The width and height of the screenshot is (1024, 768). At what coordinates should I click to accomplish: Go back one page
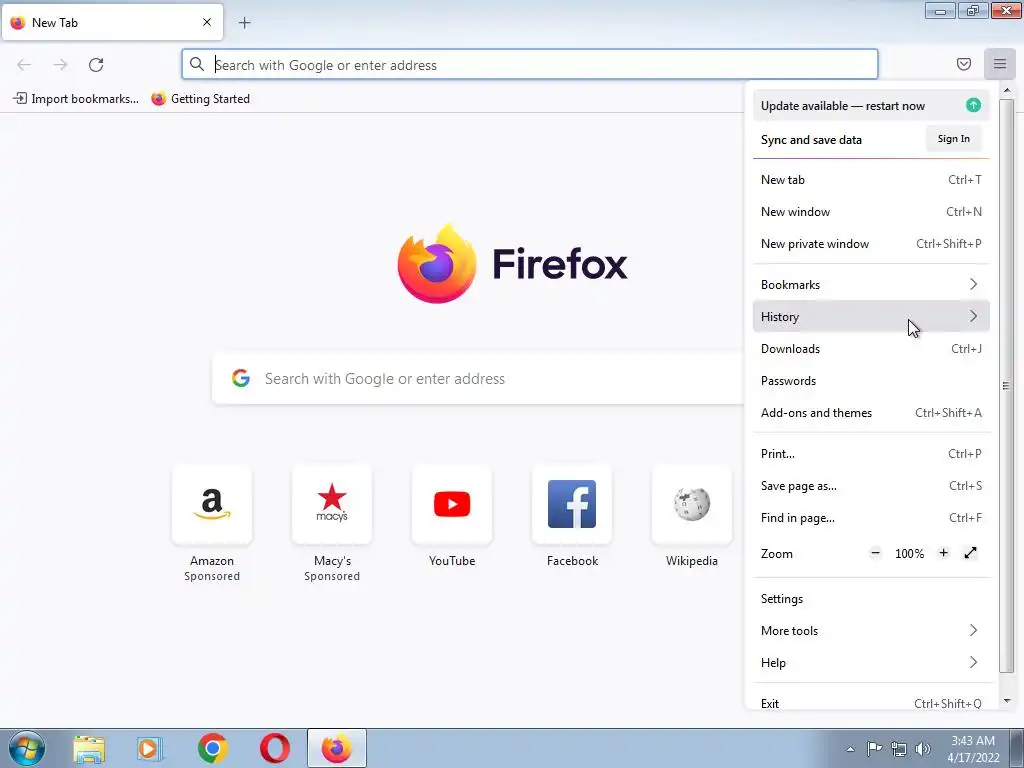pyautogui.click(x=24, y=65)
